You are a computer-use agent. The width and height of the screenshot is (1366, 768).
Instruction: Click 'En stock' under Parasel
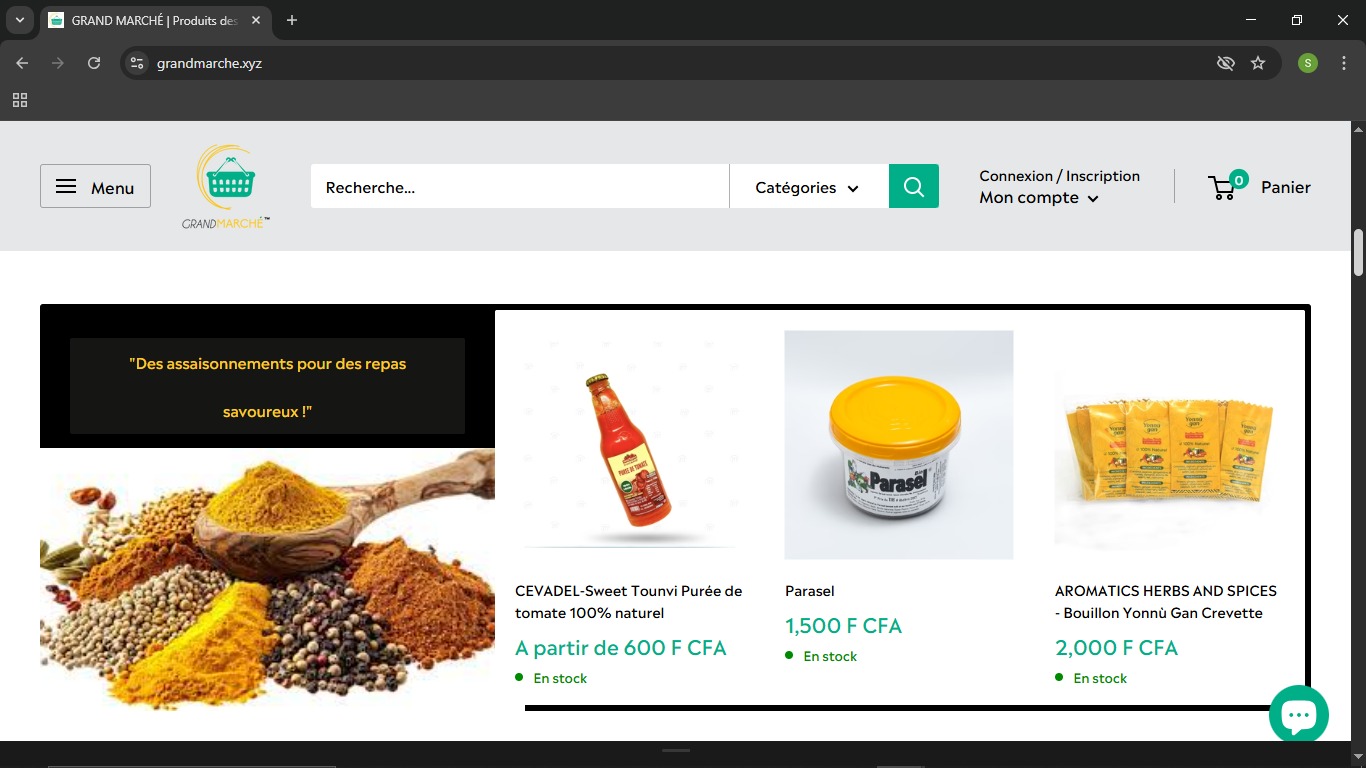coord(830,656)
